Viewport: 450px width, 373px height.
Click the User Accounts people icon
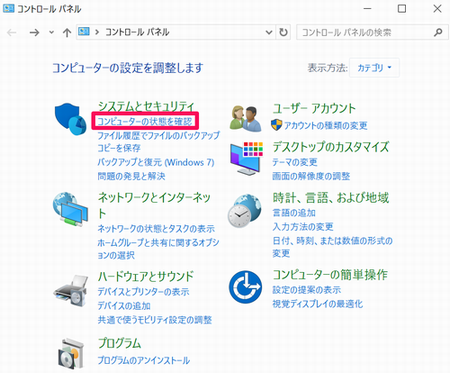click(x=246, y=119)
